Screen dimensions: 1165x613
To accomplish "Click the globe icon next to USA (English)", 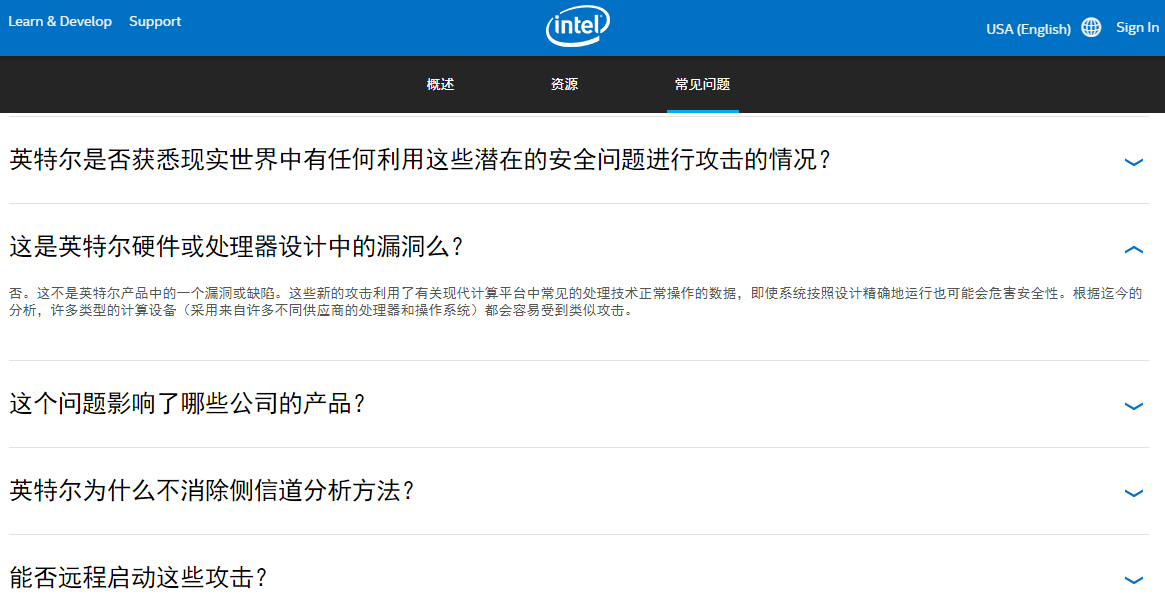I will pyautogui.click(x=1090, y=26).
